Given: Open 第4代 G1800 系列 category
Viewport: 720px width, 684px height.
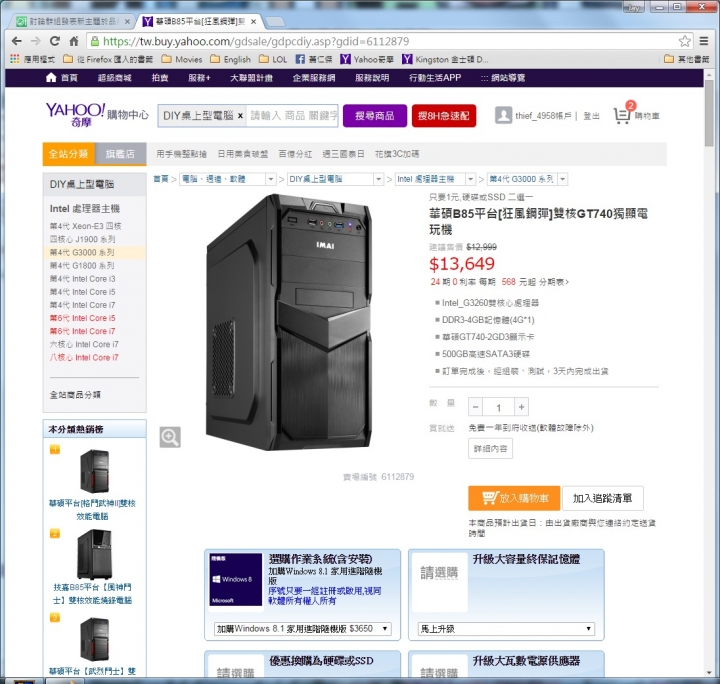Looking at the screenshot, I should point(82,265).
